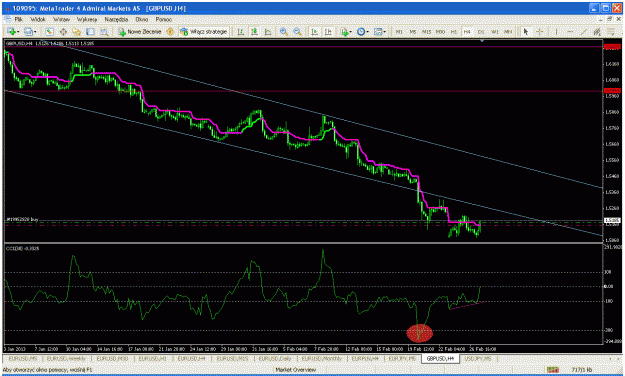
Task: Switch to the EURPLN,H4 chart tab
Action: 365,359
